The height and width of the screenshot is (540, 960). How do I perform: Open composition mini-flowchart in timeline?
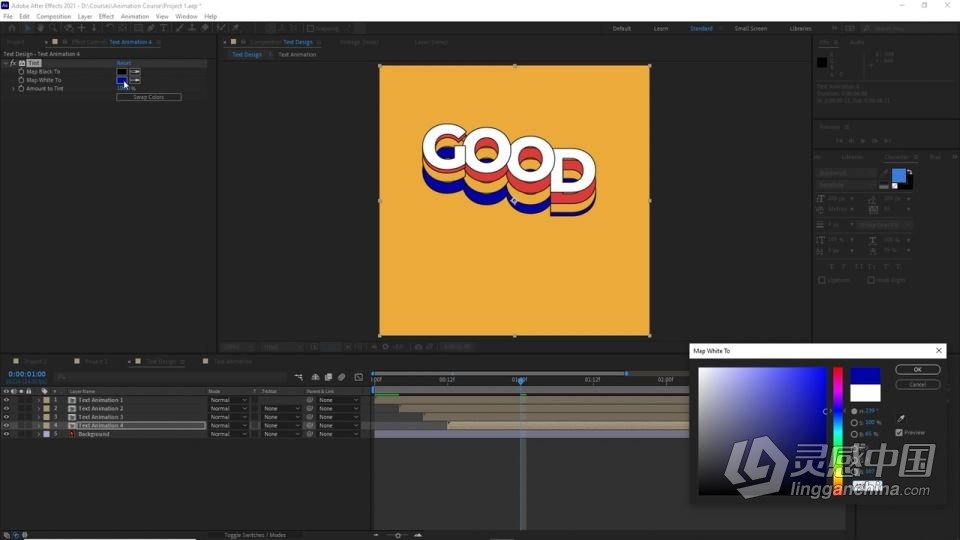(x=299, y=377)
